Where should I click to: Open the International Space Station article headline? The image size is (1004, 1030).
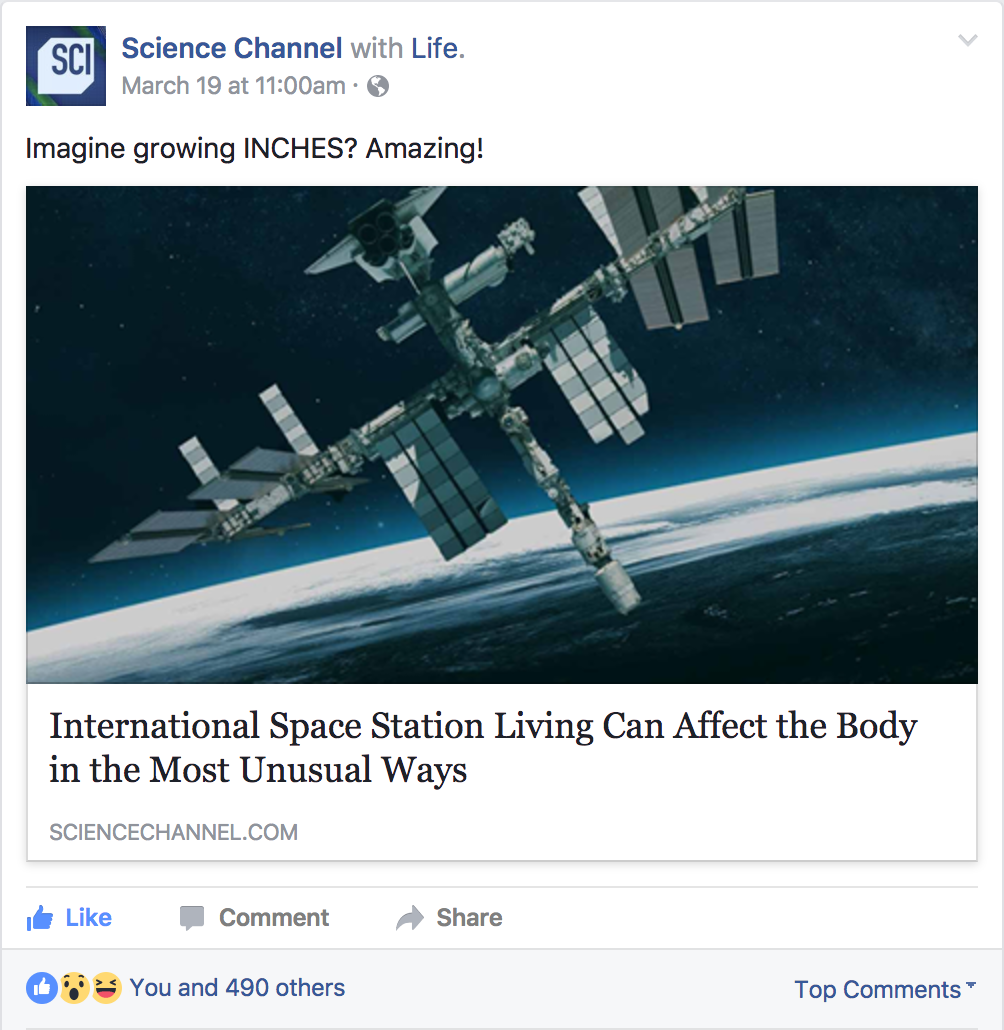pyautogui.click(x=483, y=748)
